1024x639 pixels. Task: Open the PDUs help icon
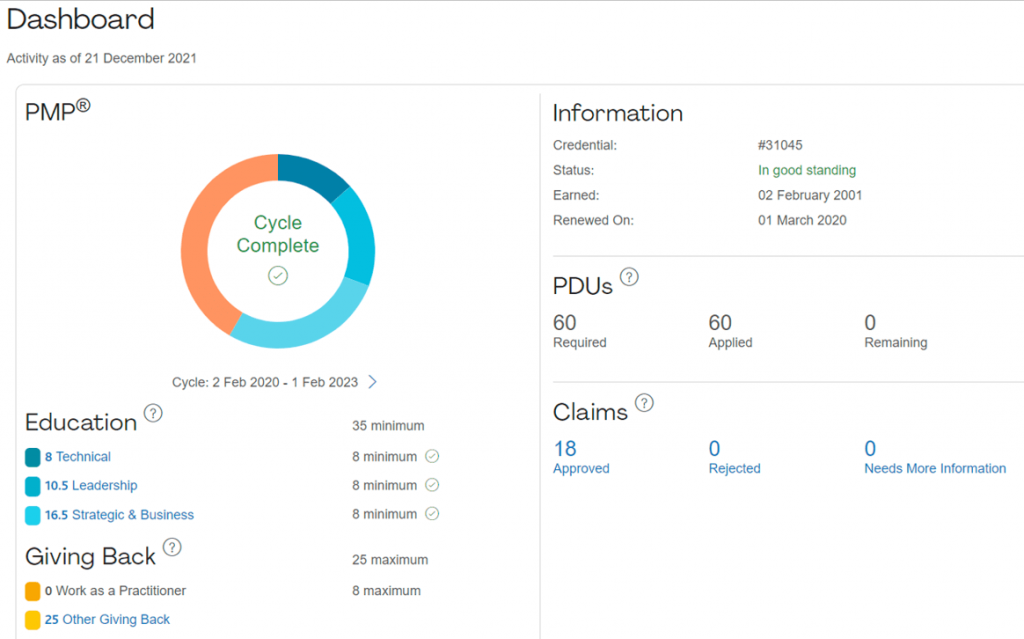tap(629, 279)
